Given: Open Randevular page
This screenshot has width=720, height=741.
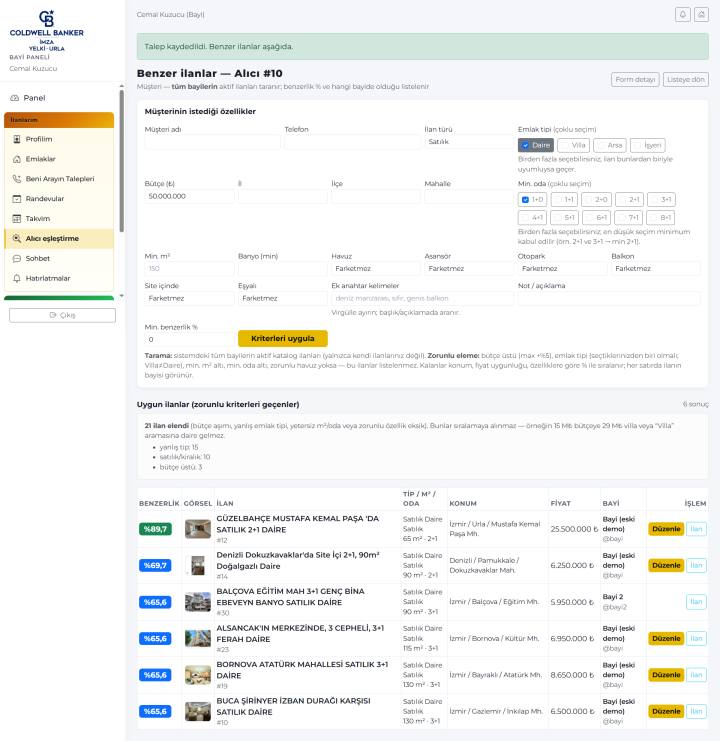Looking at the screenshot, I should coord(59,198).
